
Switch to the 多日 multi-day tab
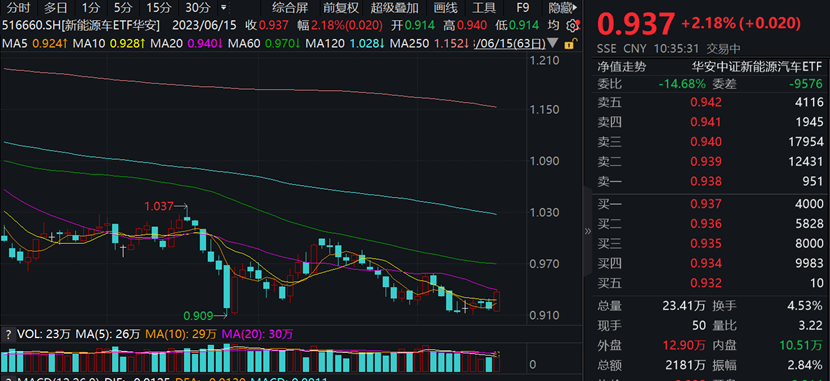click(x=55, y=7)
